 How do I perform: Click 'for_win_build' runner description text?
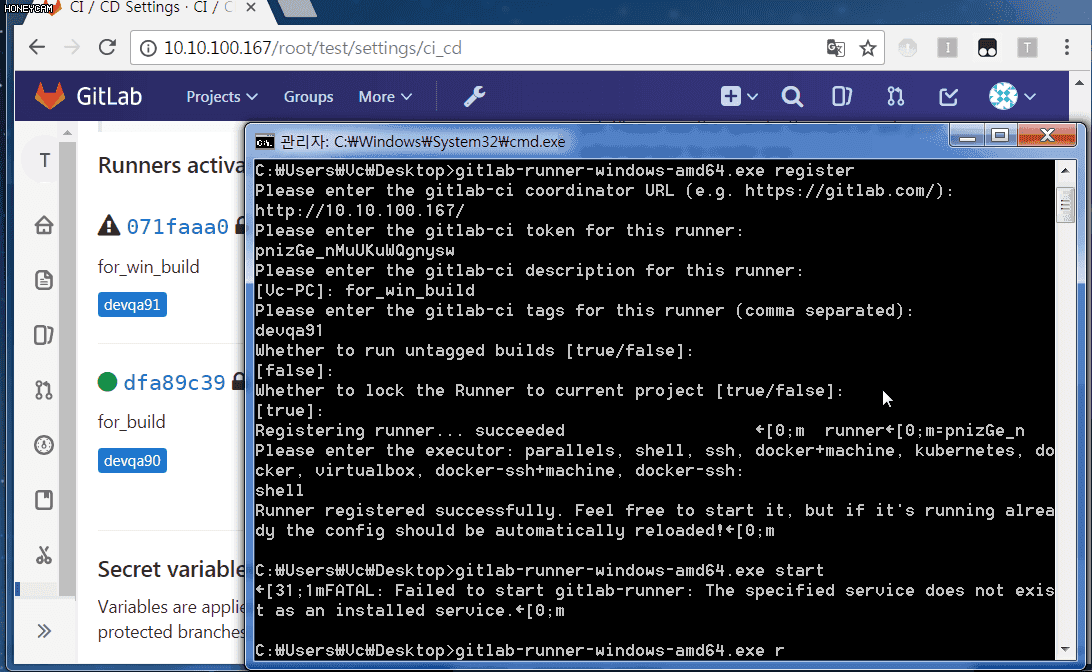tap(148, 267)
